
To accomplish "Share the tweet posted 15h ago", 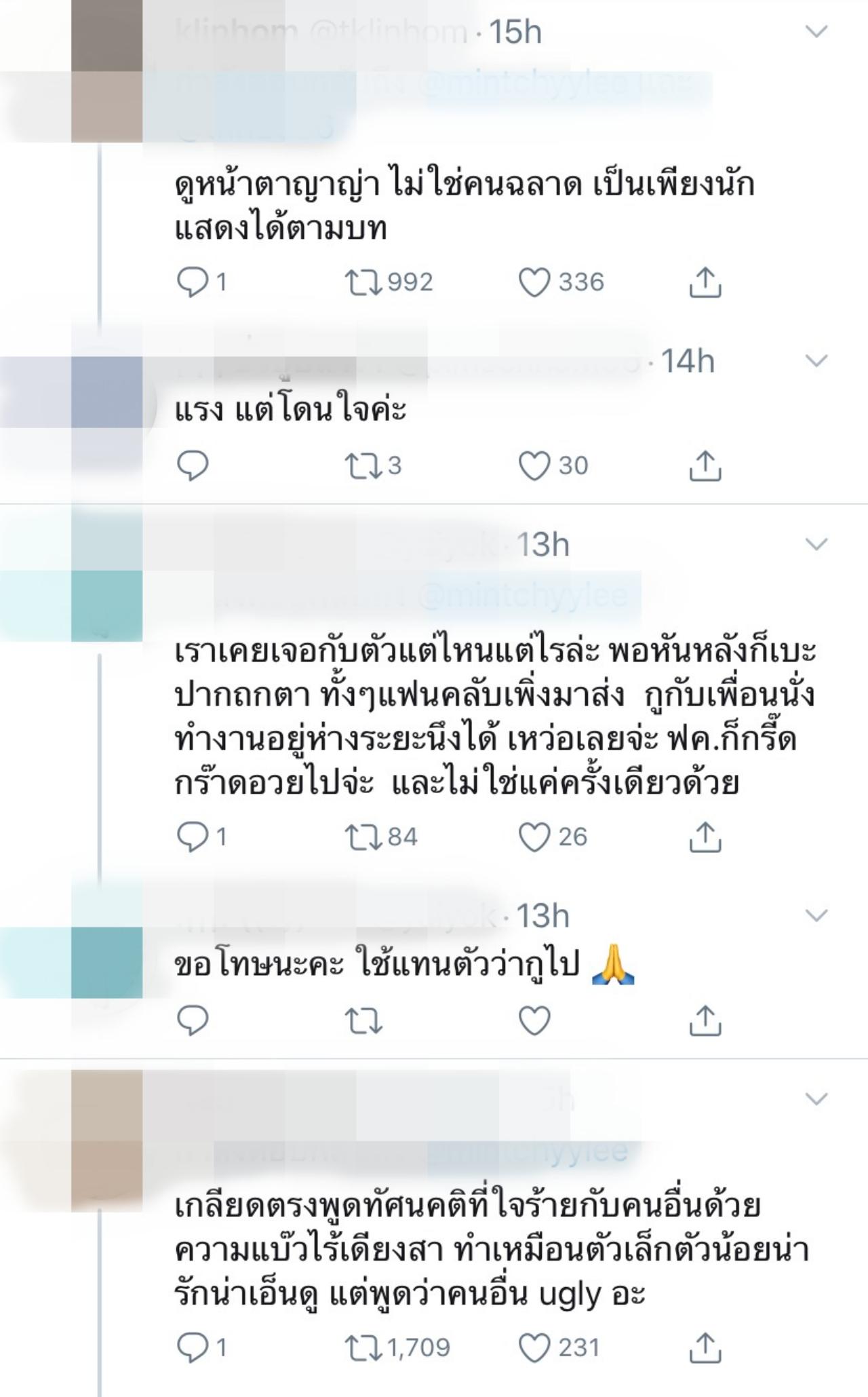I will [705, 282].
